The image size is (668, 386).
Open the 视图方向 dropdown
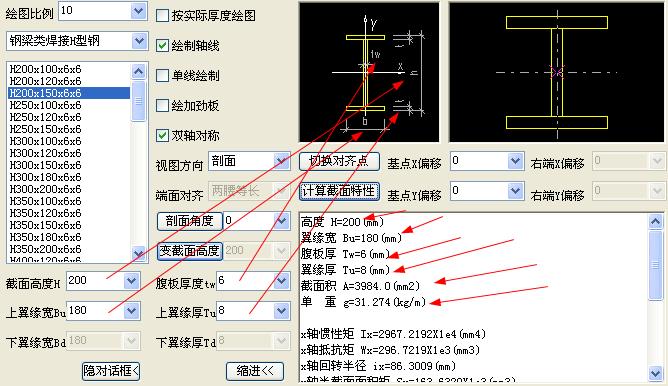click(281, 161)
